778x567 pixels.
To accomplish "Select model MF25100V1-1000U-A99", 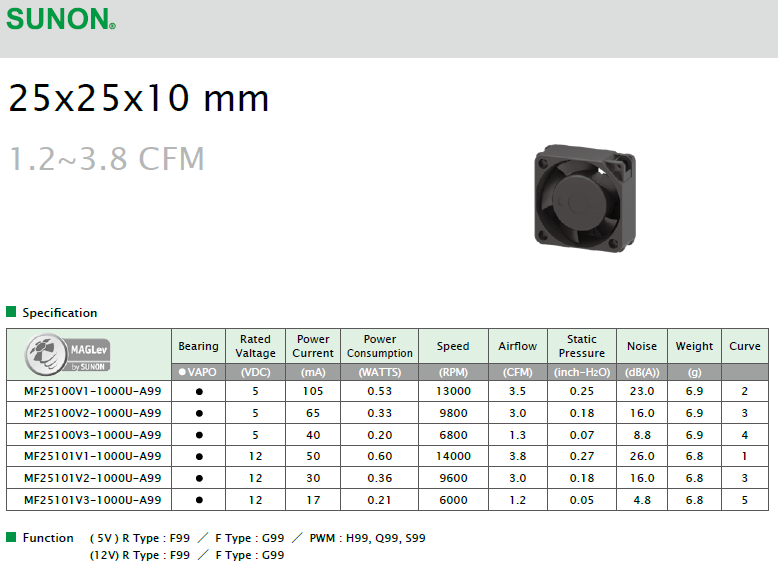I will [92, 391].
